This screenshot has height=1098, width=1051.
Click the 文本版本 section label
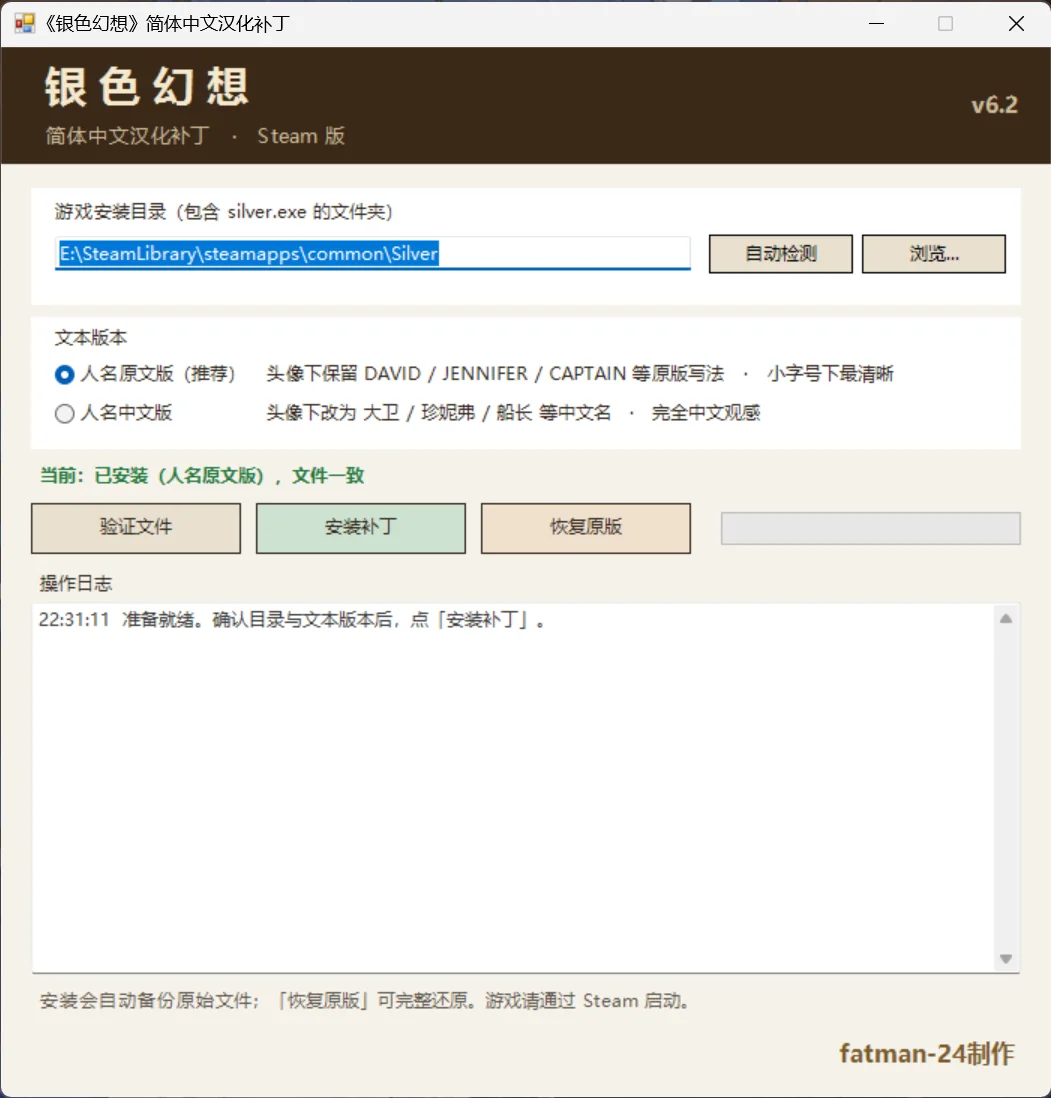click(91, 338)
